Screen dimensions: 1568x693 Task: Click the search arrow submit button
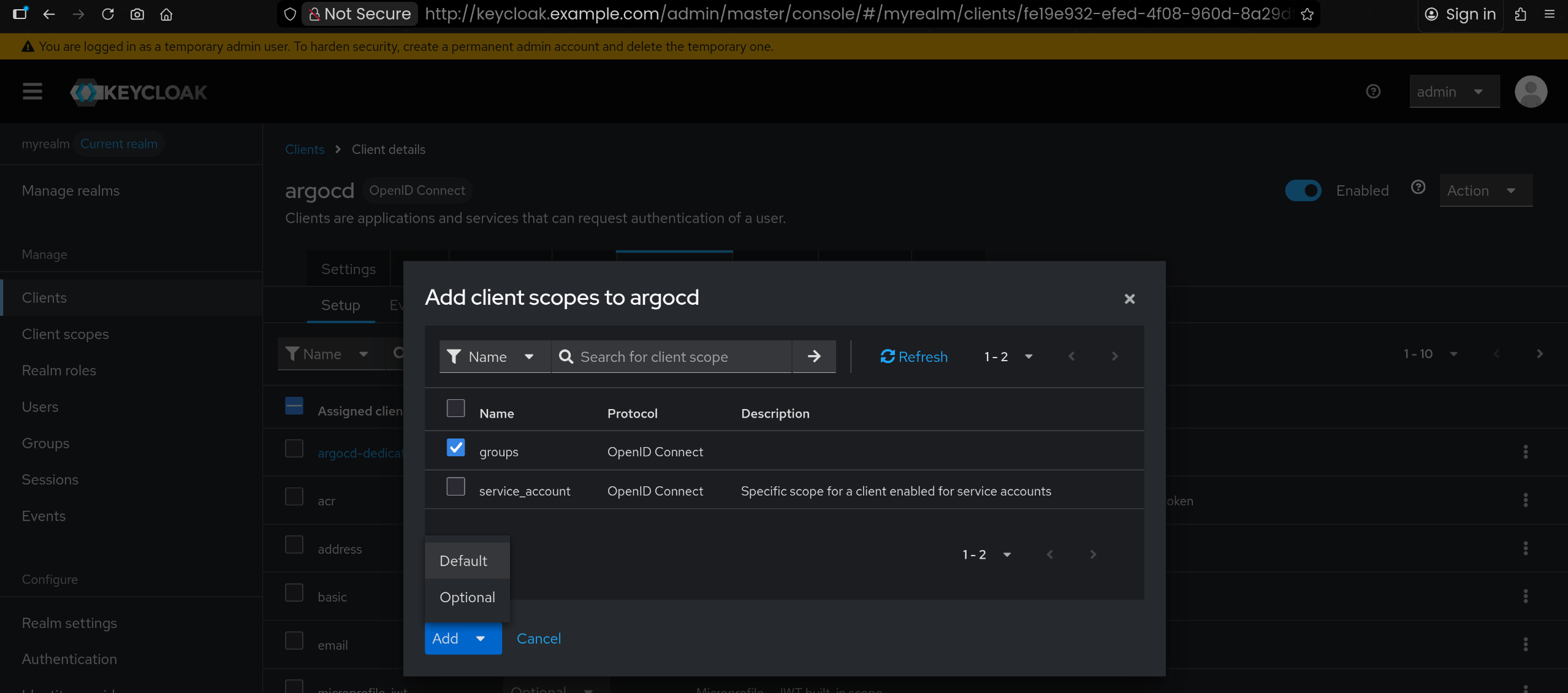813,356
